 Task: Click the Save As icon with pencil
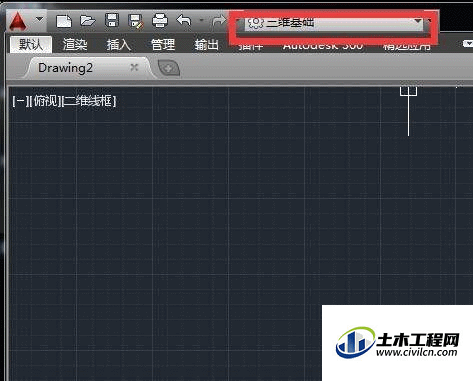point(136,21)
